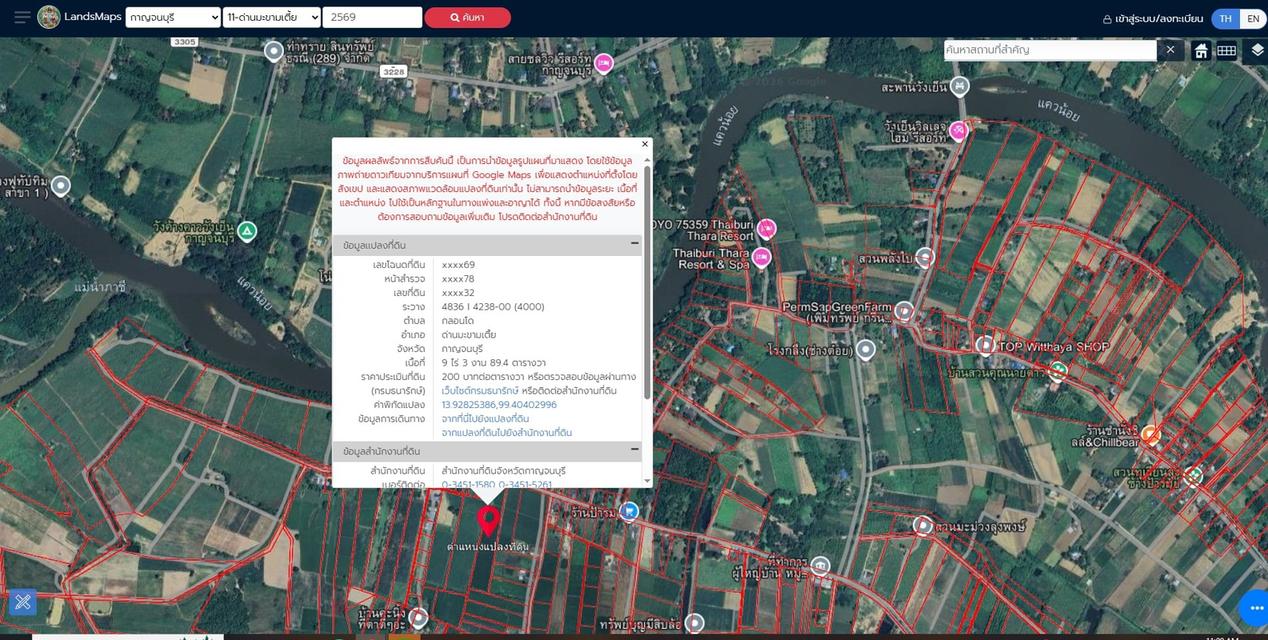This screenshot has width=1268, height=640.
Task: Click the red ค้นหา search button
Action: point(467,17)
